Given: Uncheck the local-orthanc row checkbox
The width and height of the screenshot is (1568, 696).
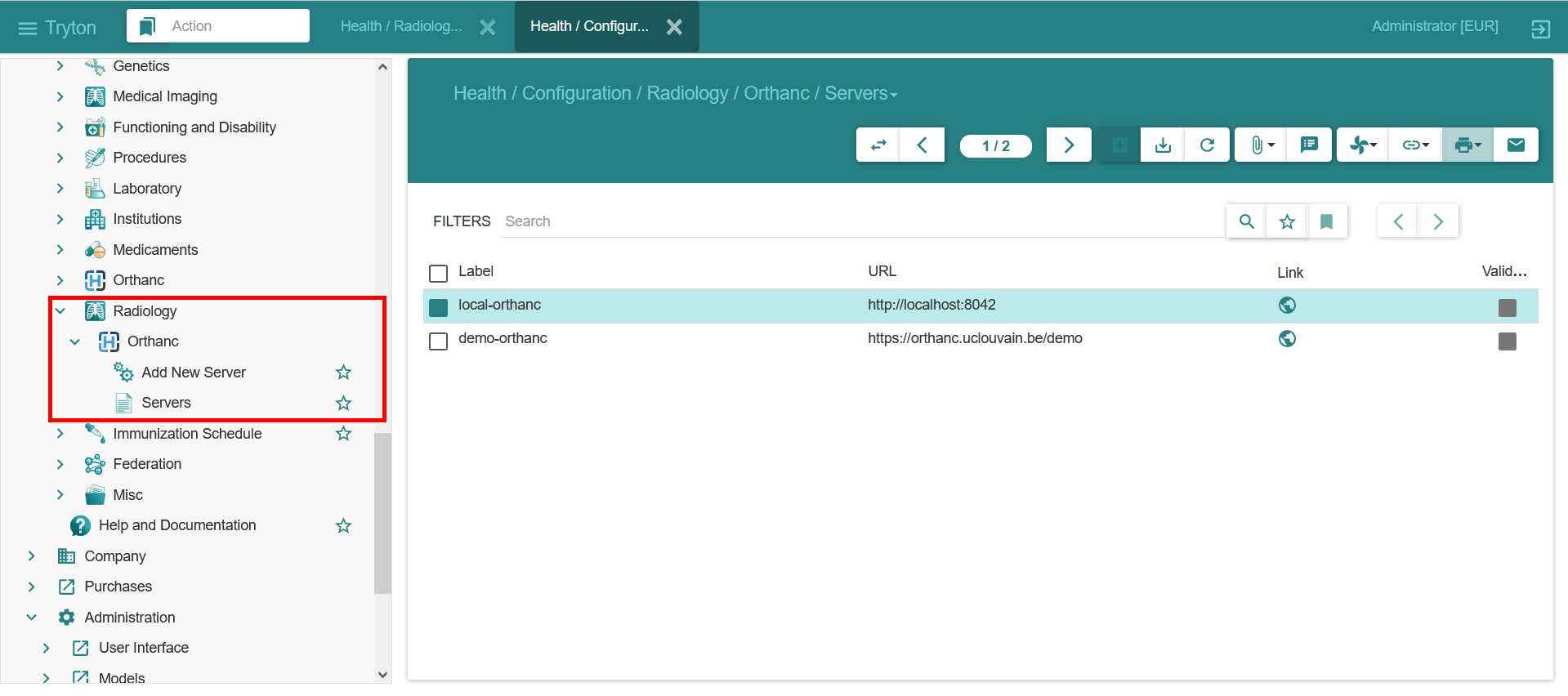Looking at the screenshot, I should click(439, 307).
